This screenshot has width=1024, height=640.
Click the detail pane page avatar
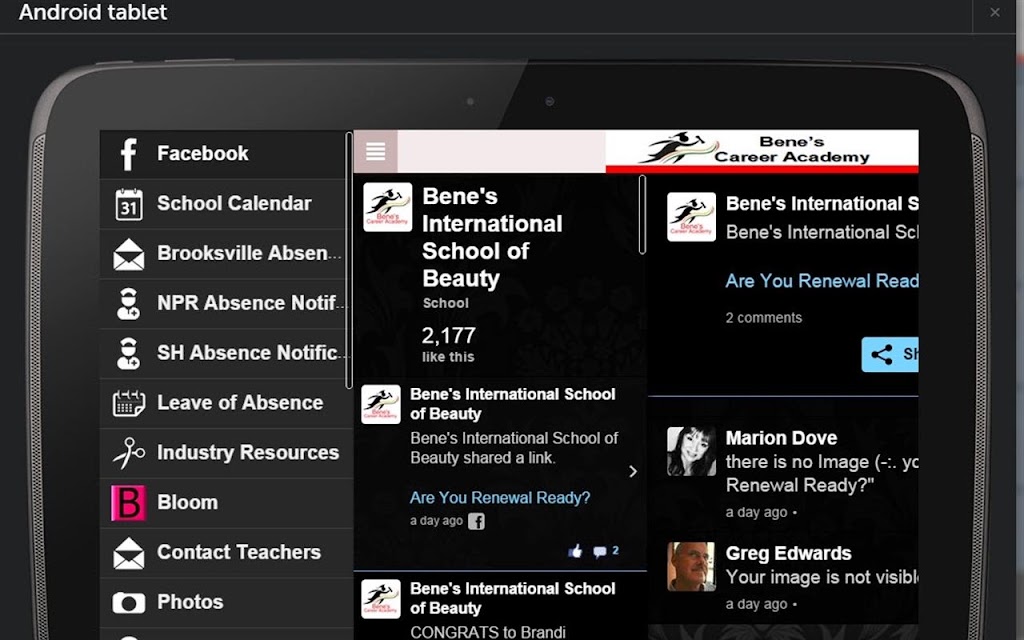click(691, 217)
